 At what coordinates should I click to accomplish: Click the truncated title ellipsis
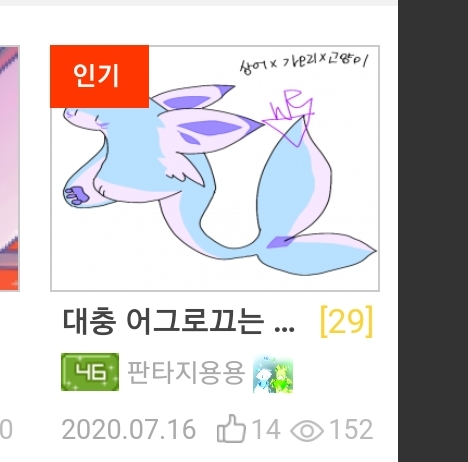[284, 330]
